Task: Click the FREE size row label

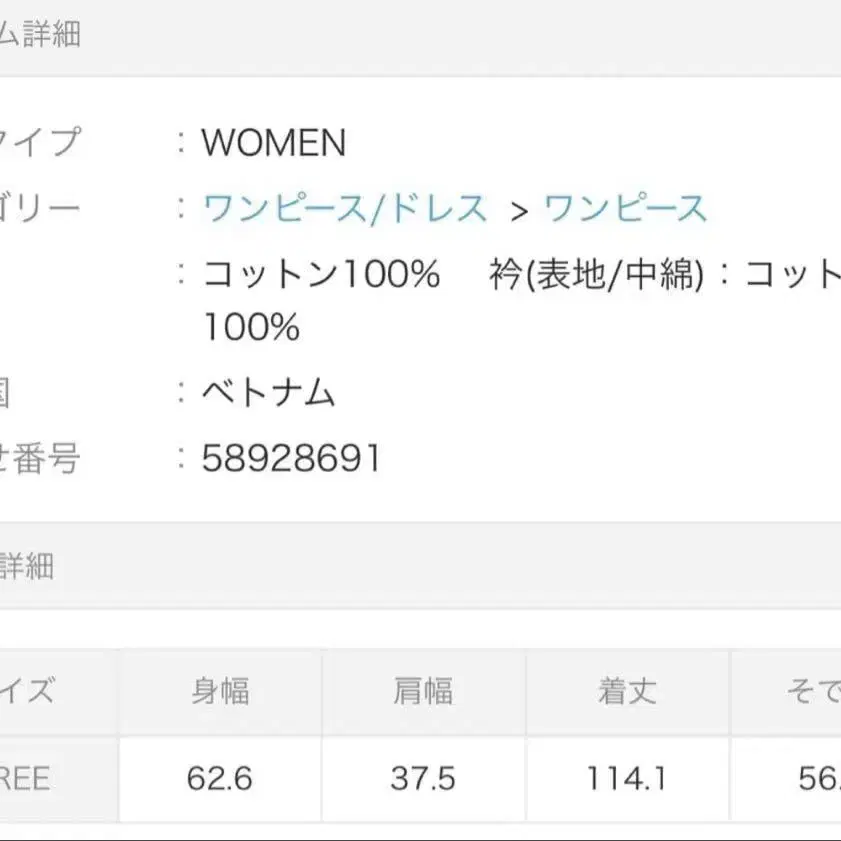Action: [25, 779]
